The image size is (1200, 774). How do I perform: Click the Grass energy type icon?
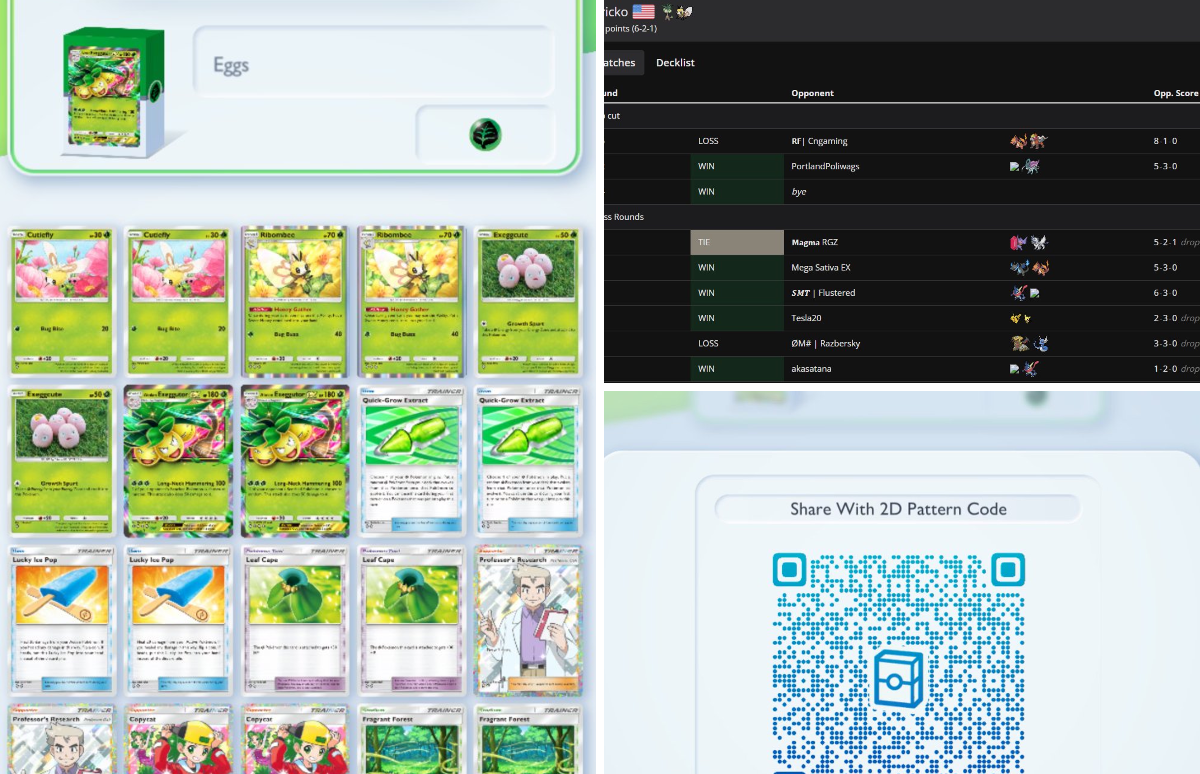pyautogui.click(x=485, y=134)
